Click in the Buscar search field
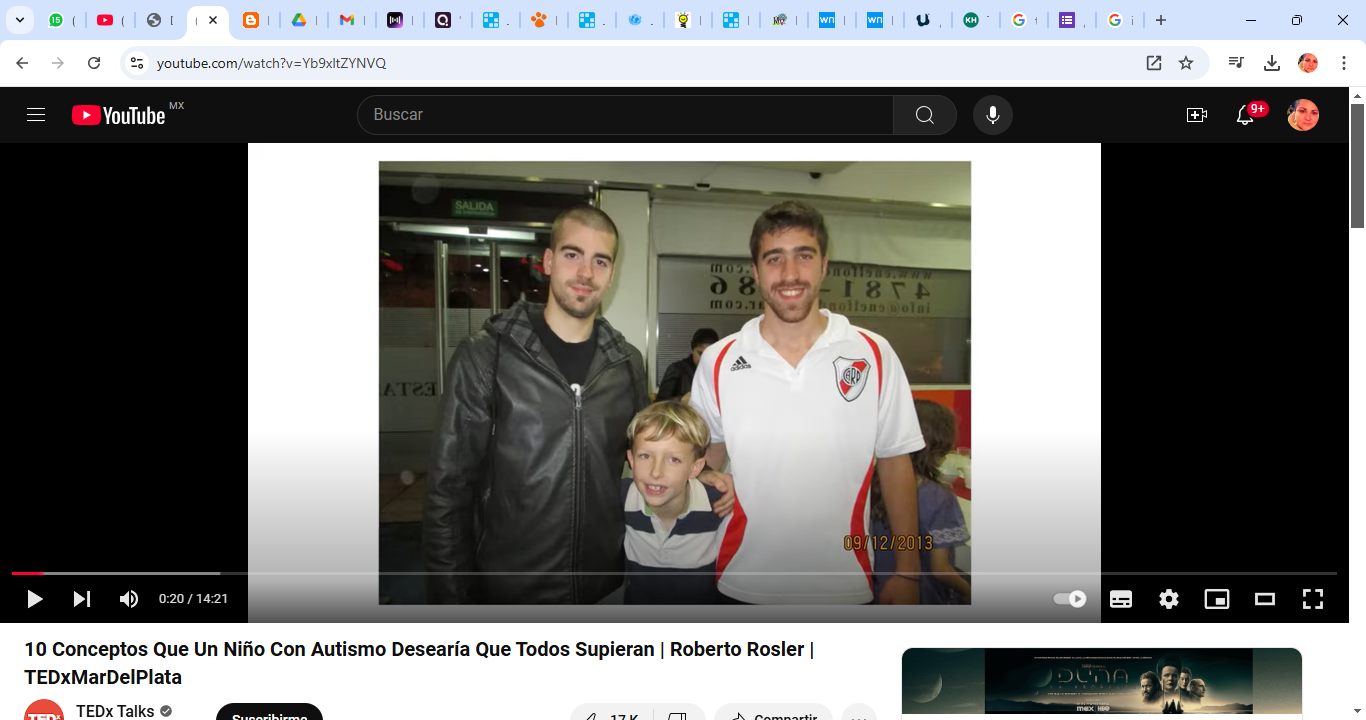This screenshot has width=1366, height=720. click(625, 115)
